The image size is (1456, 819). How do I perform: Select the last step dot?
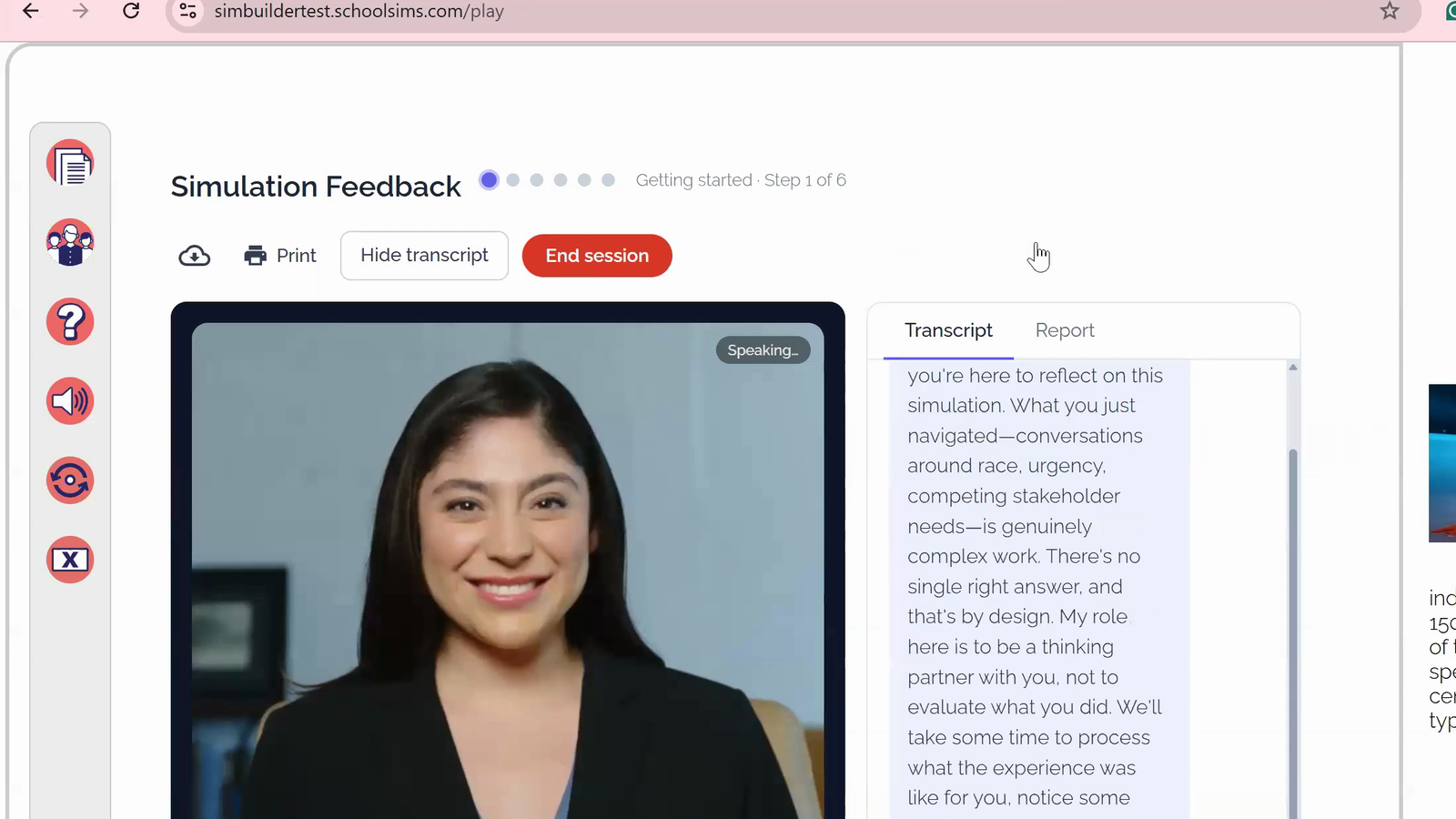608,180
